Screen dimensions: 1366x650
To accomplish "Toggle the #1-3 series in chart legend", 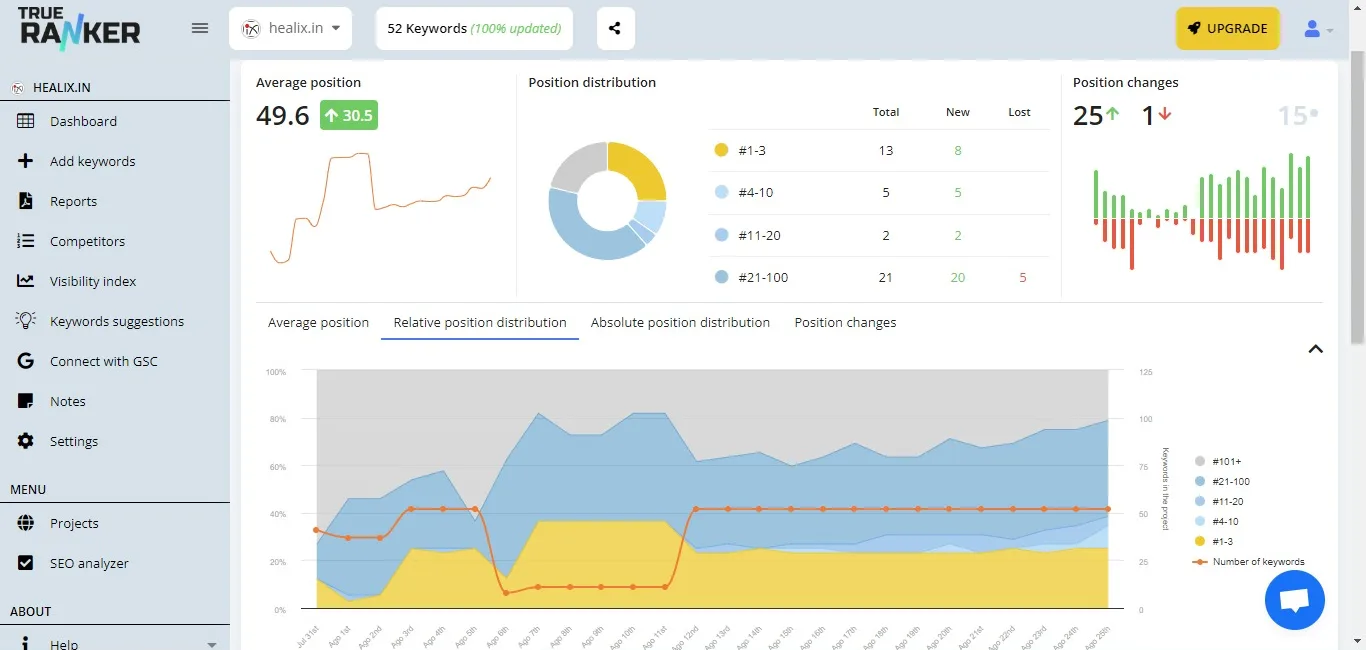I will point(1216,541).
